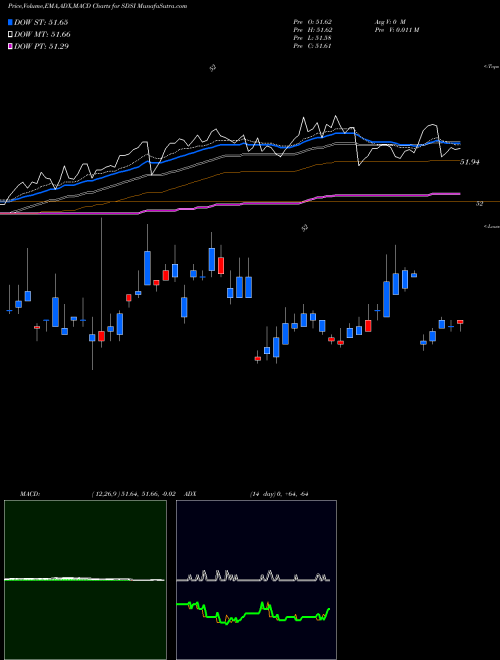Click the 'Pre L: 51.58' value
Image resolution: width=500 pixels, height=660 pixels.
coord(314,38)
